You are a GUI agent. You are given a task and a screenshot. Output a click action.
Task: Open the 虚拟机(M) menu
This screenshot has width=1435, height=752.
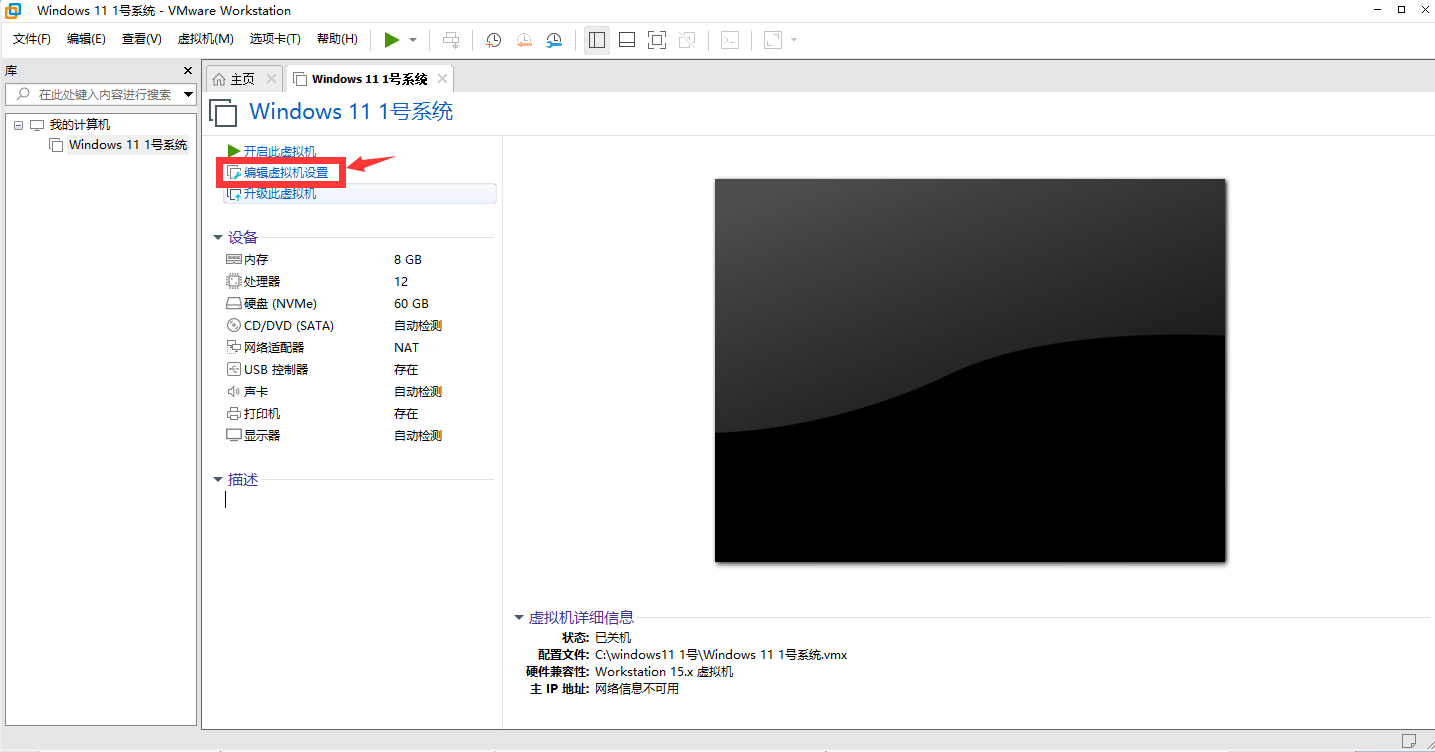click(x=205, y=39)
